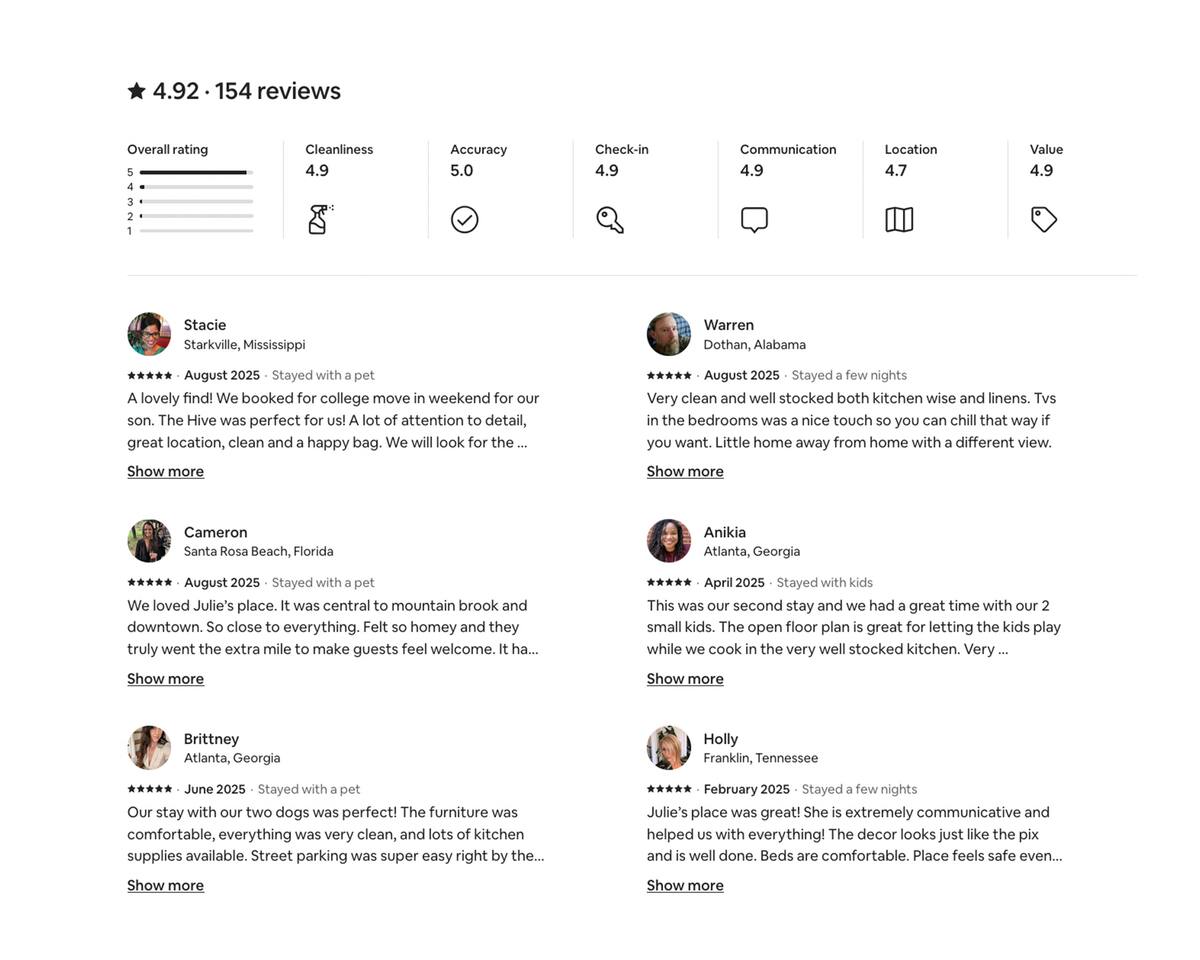The image size is (1200, 960).
Task: Click the Cleanliness spray bottle icon
Action: click(319, 219)
